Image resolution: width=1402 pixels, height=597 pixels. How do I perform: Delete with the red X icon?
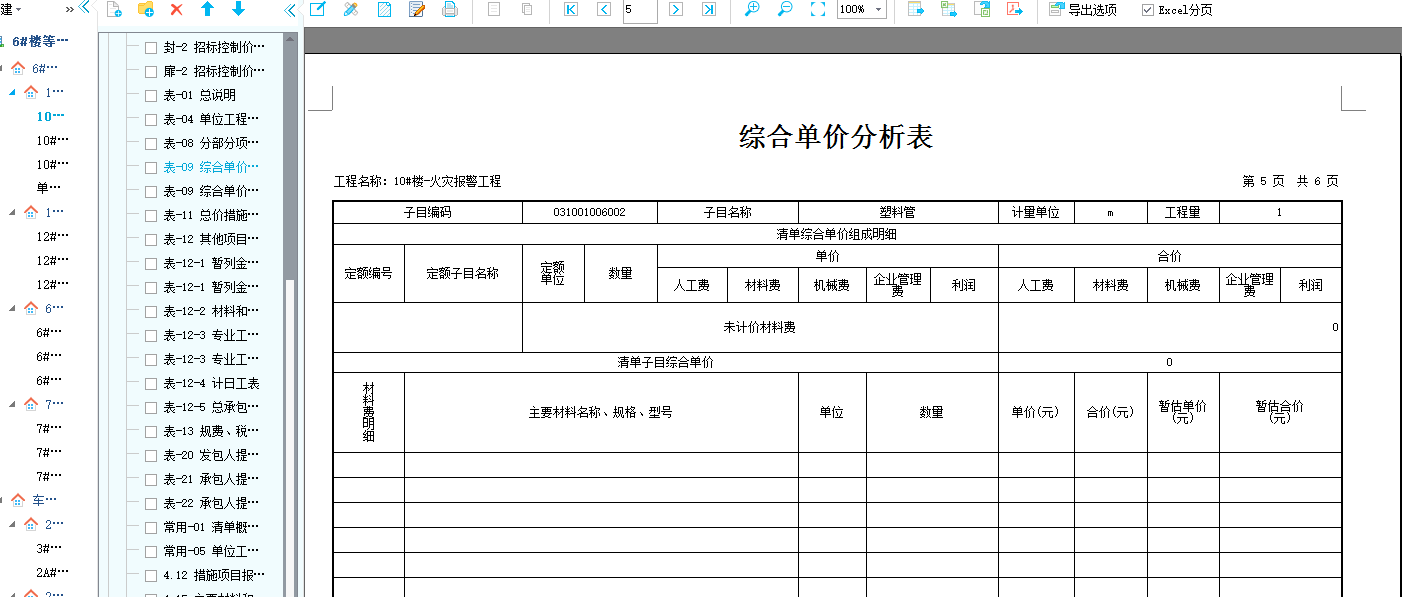(176, 10)
